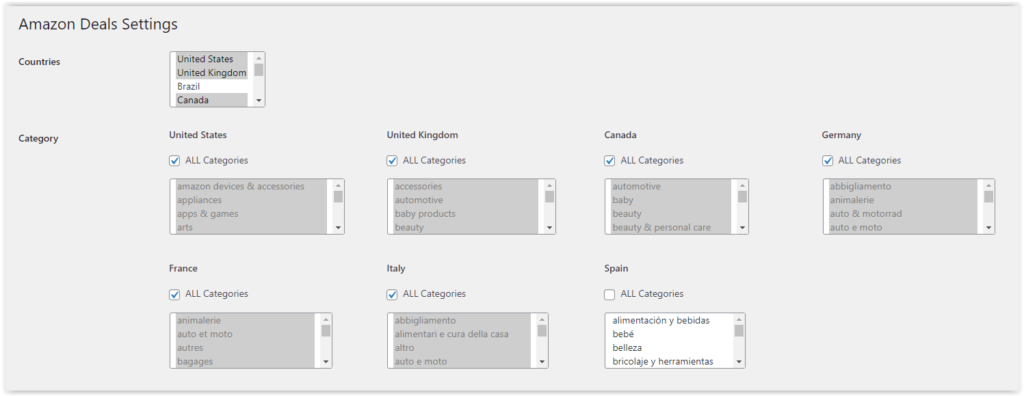Image resolution: width=1024 pixels, height=396 pixels.
Task: Check ALL Categories for Spain
Action: coord(609,295)
